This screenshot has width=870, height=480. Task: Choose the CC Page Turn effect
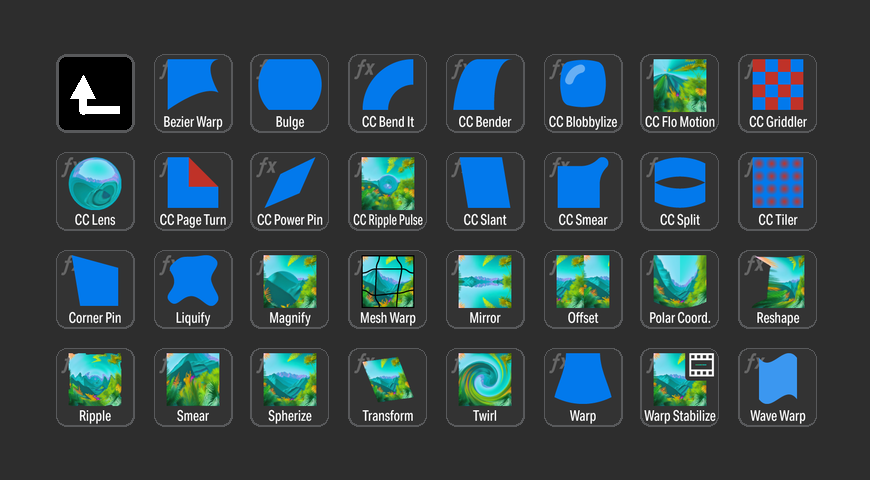(x=193, y=191)
